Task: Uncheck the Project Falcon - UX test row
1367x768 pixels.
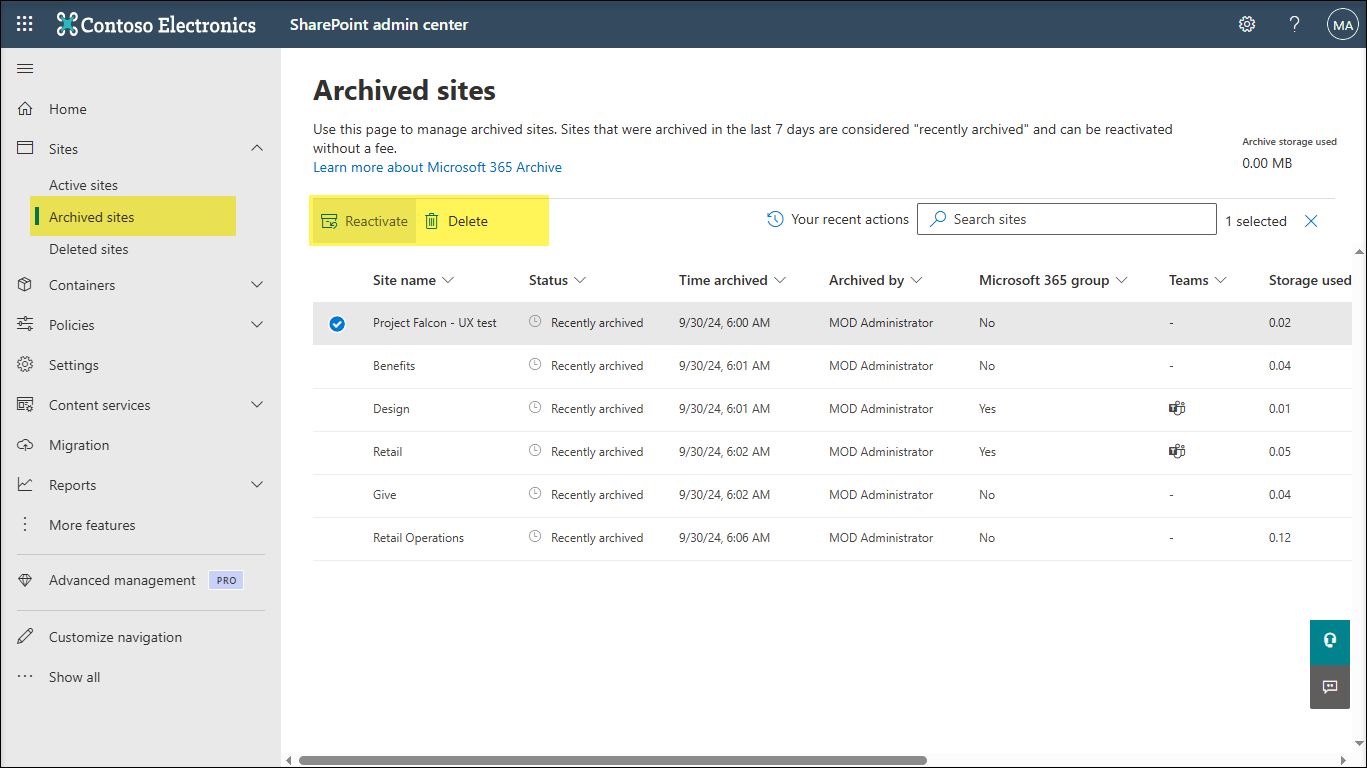Action: pyautogui.click(x=337, y=323)
